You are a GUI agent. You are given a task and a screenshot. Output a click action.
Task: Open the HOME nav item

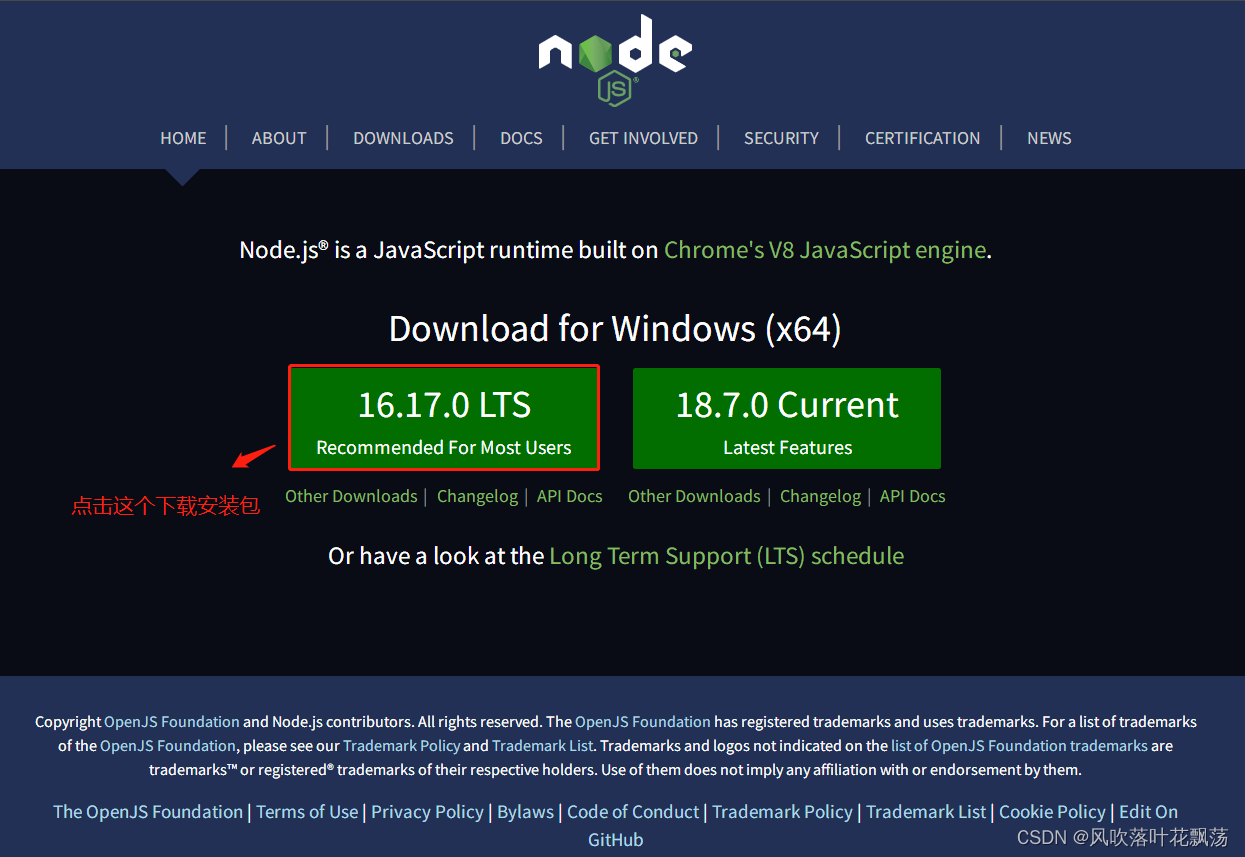click(x=183, y=138)
